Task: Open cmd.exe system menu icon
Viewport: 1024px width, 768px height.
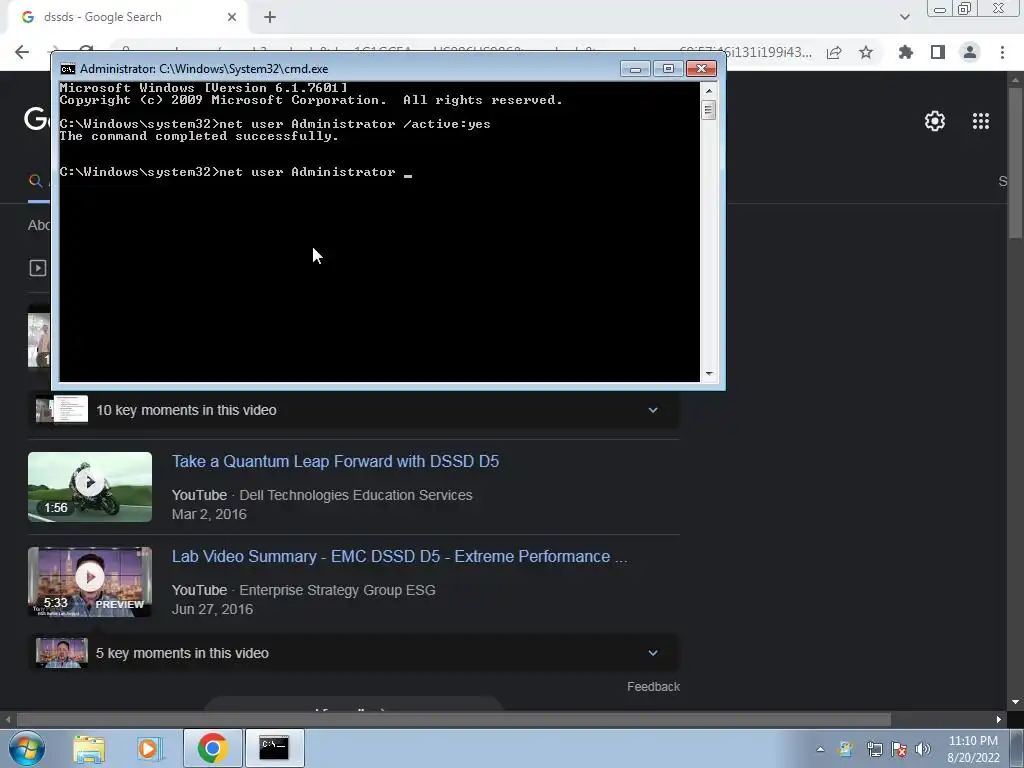Action: (67, 69)
